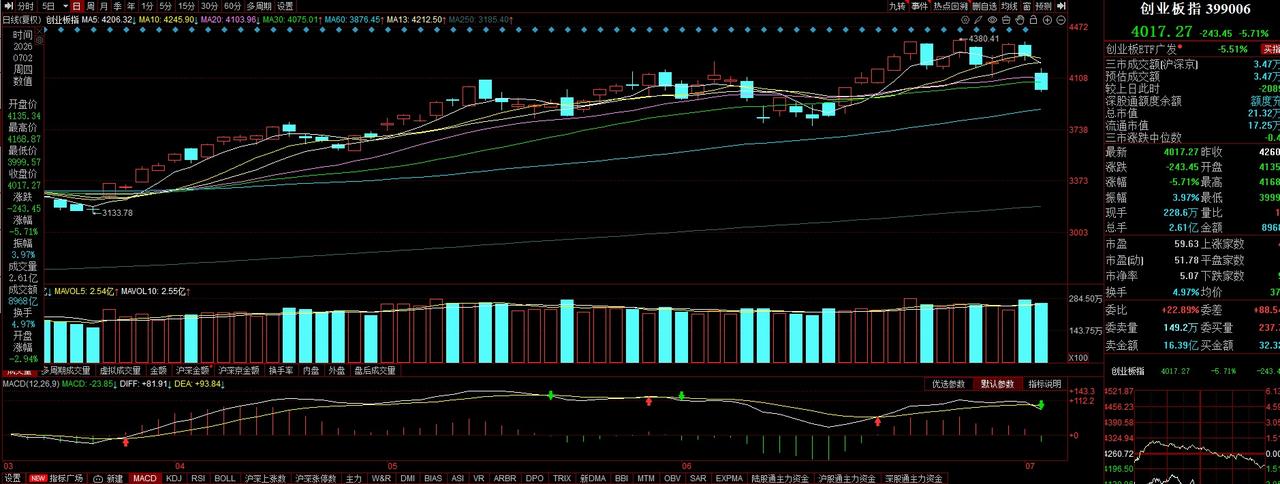Open the 窗 window layout button
This screenshot has width=1280, height=484.
point(1026,6)
